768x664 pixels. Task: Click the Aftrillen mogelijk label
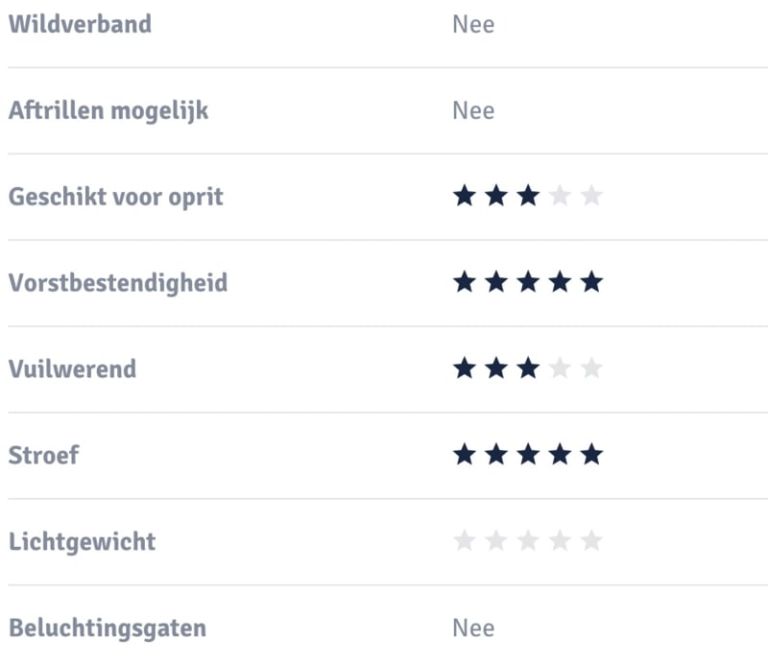click(108, 110)
